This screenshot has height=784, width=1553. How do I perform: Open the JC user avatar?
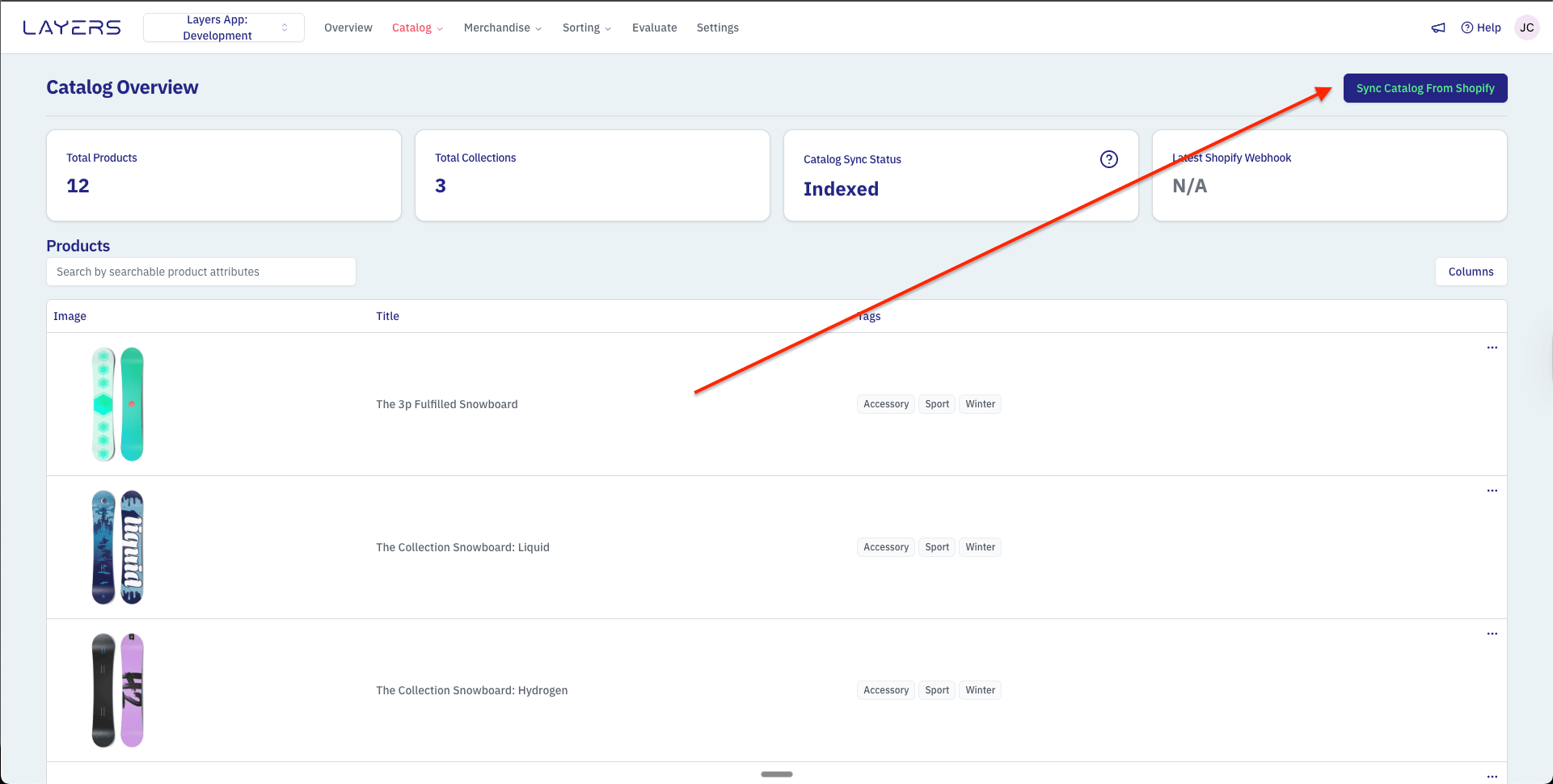tap(1526, 27)
